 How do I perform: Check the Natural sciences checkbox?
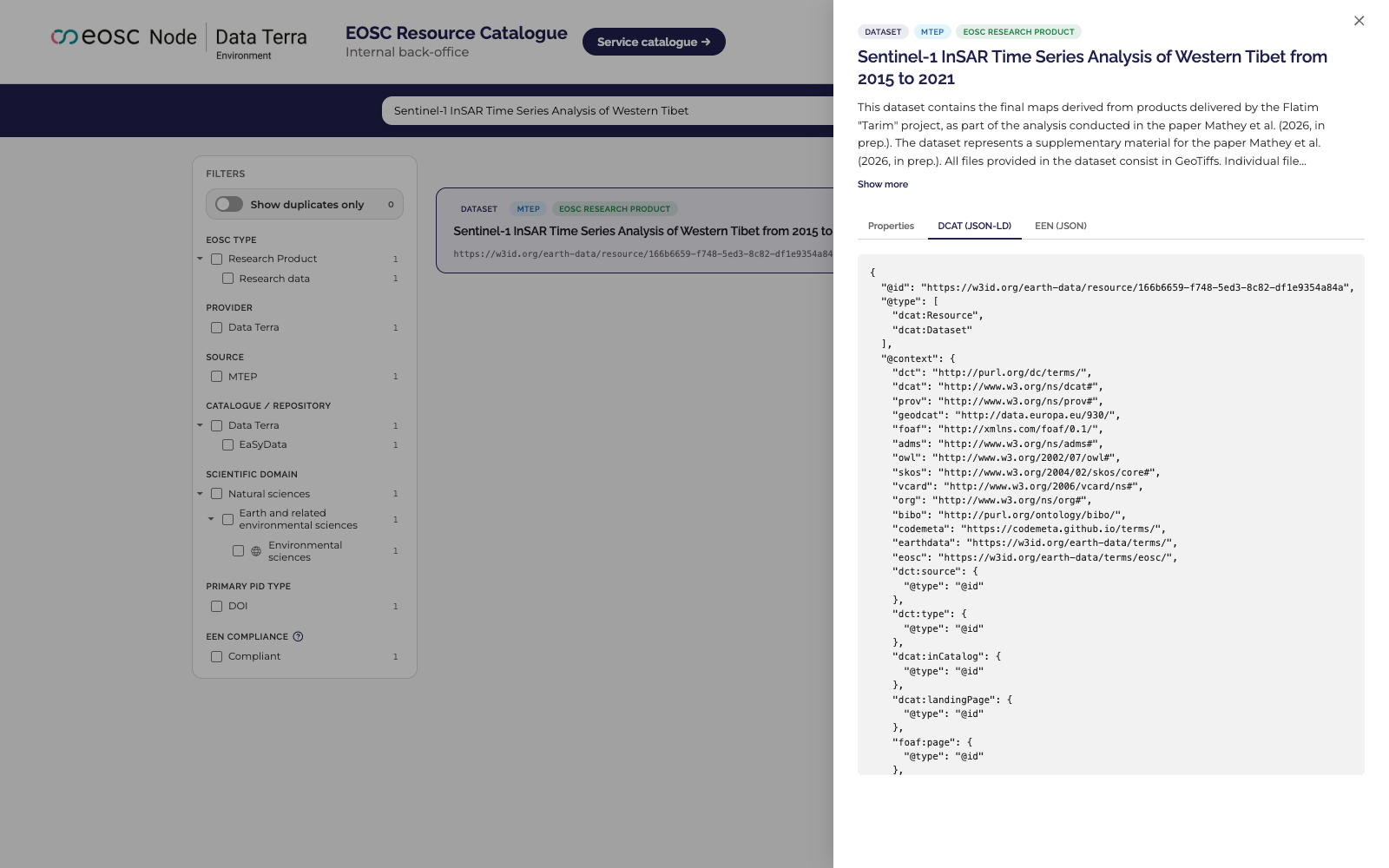click(216, 494)
